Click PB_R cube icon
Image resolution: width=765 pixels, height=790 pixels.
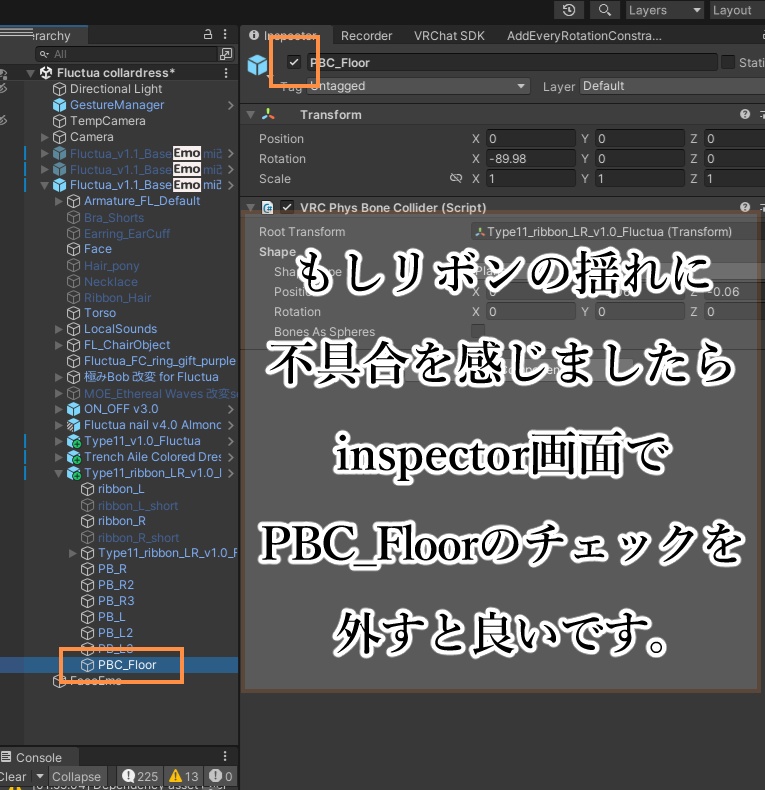click(88, 569)
